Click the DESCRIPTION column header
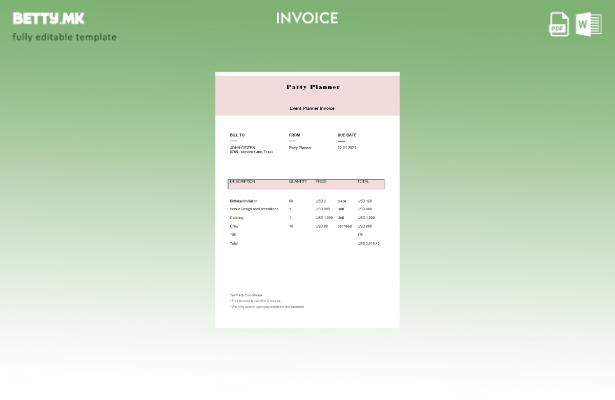The height and width of the screenshot is (400, 615). point(243,182)
